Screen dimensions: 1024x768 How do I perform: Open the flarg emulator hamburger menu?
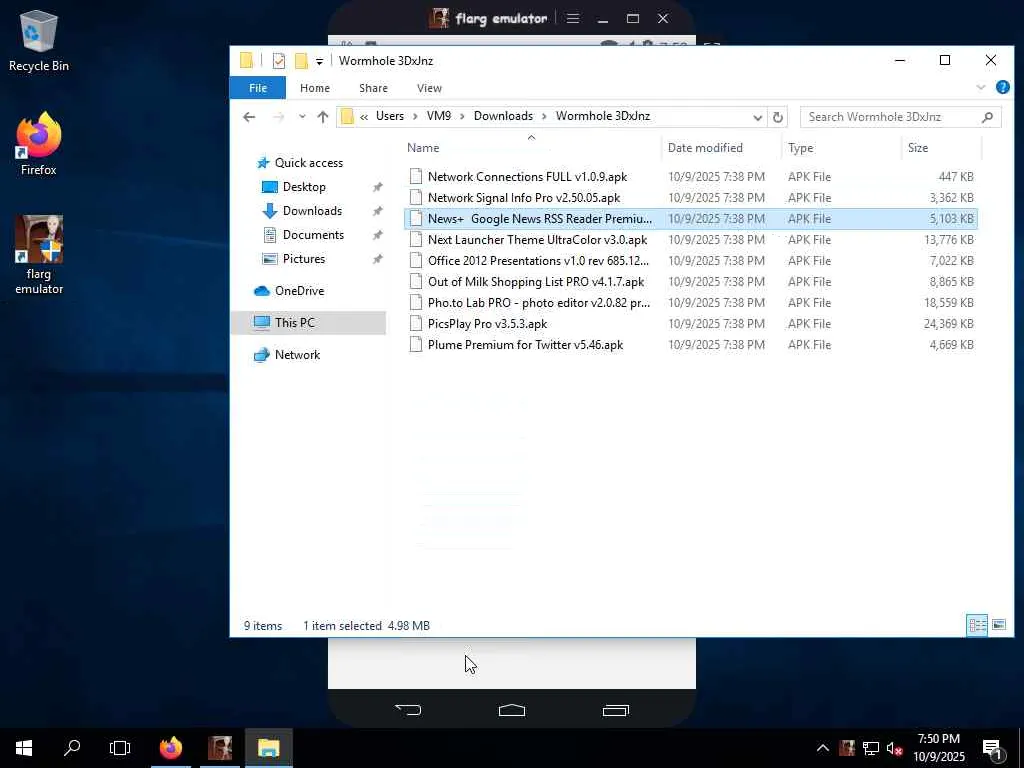tap(573, 18)
